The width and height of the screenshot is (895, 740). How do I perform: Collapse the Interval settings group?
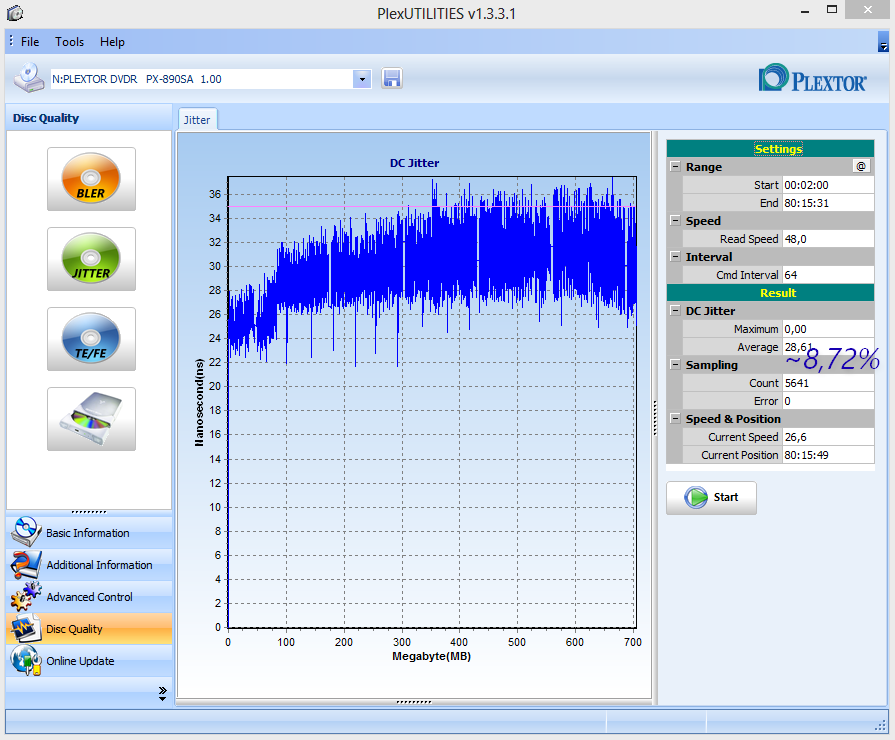[675, 256]
